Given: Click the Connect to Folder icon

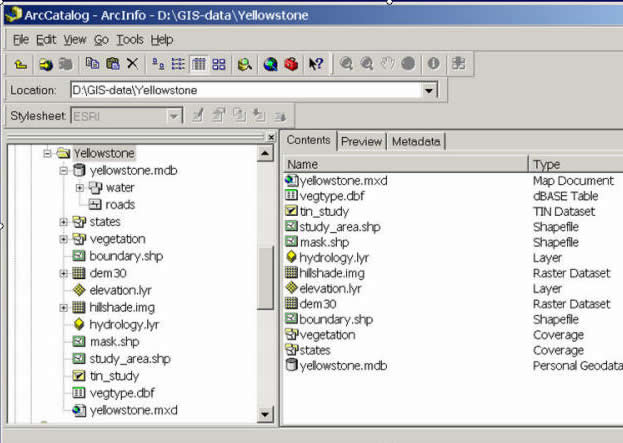Looking at the screenshot, I should 46,64.
